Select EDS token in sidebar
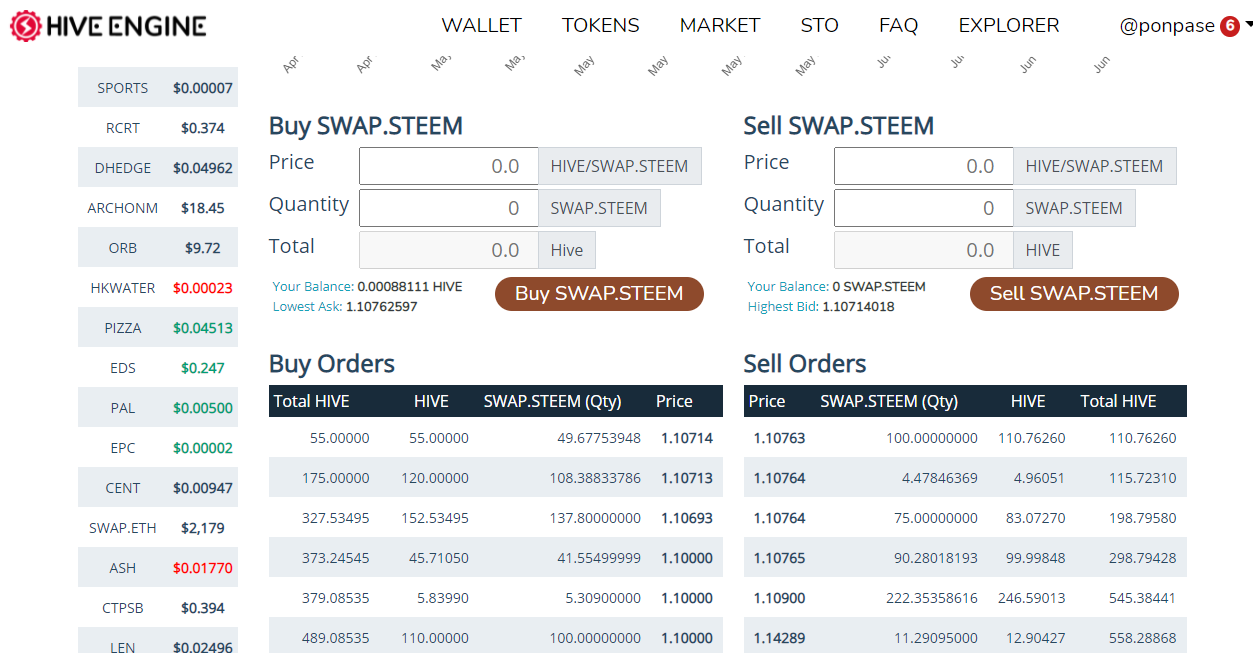Image resolution: width=1253 pixels, height=653 pixels. click(x=158, y=368)
